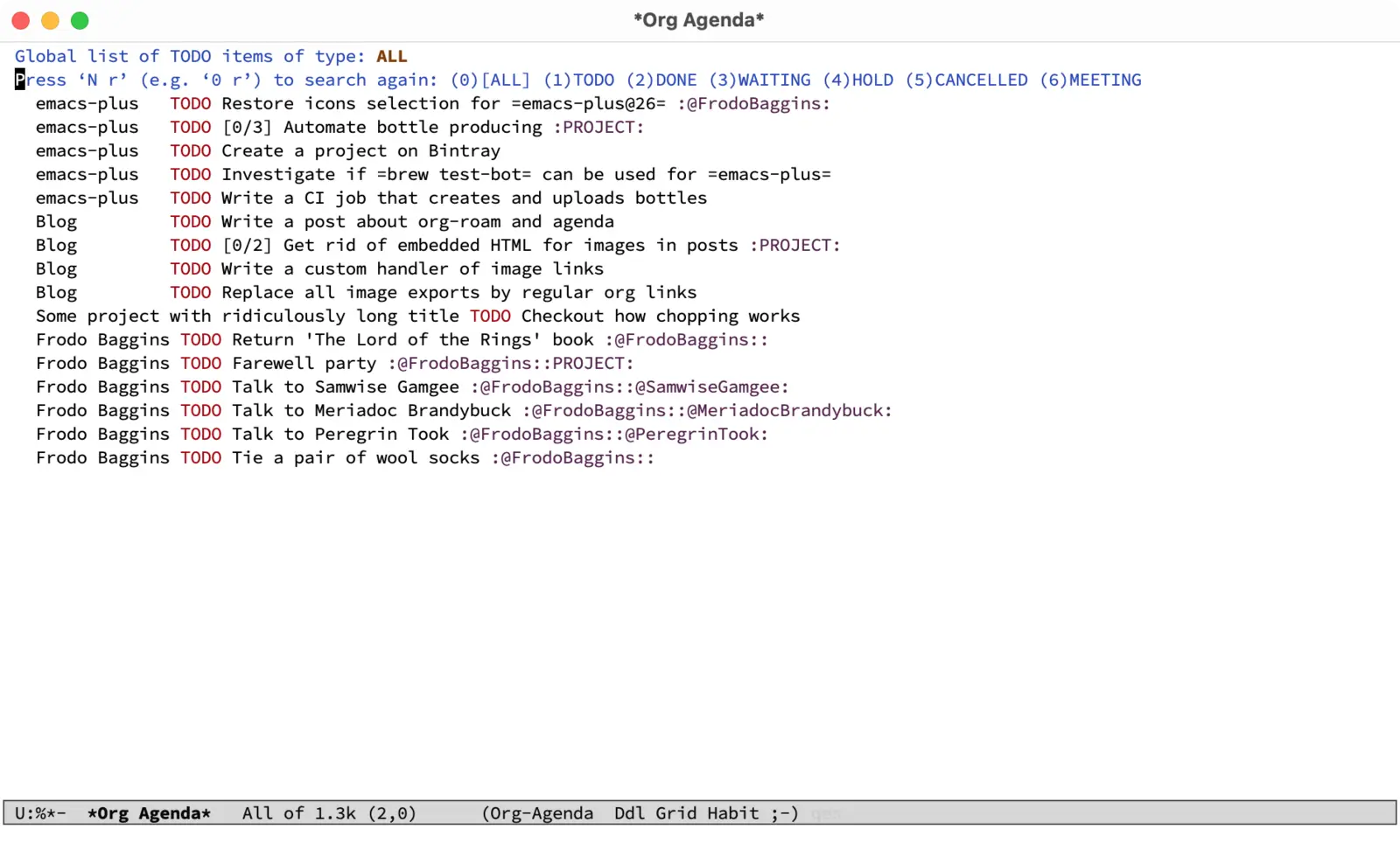Image resolution: width=1400 pixels, height=850 pixels.
Task: Click the green maximize window button
Action: click(80, 20)
